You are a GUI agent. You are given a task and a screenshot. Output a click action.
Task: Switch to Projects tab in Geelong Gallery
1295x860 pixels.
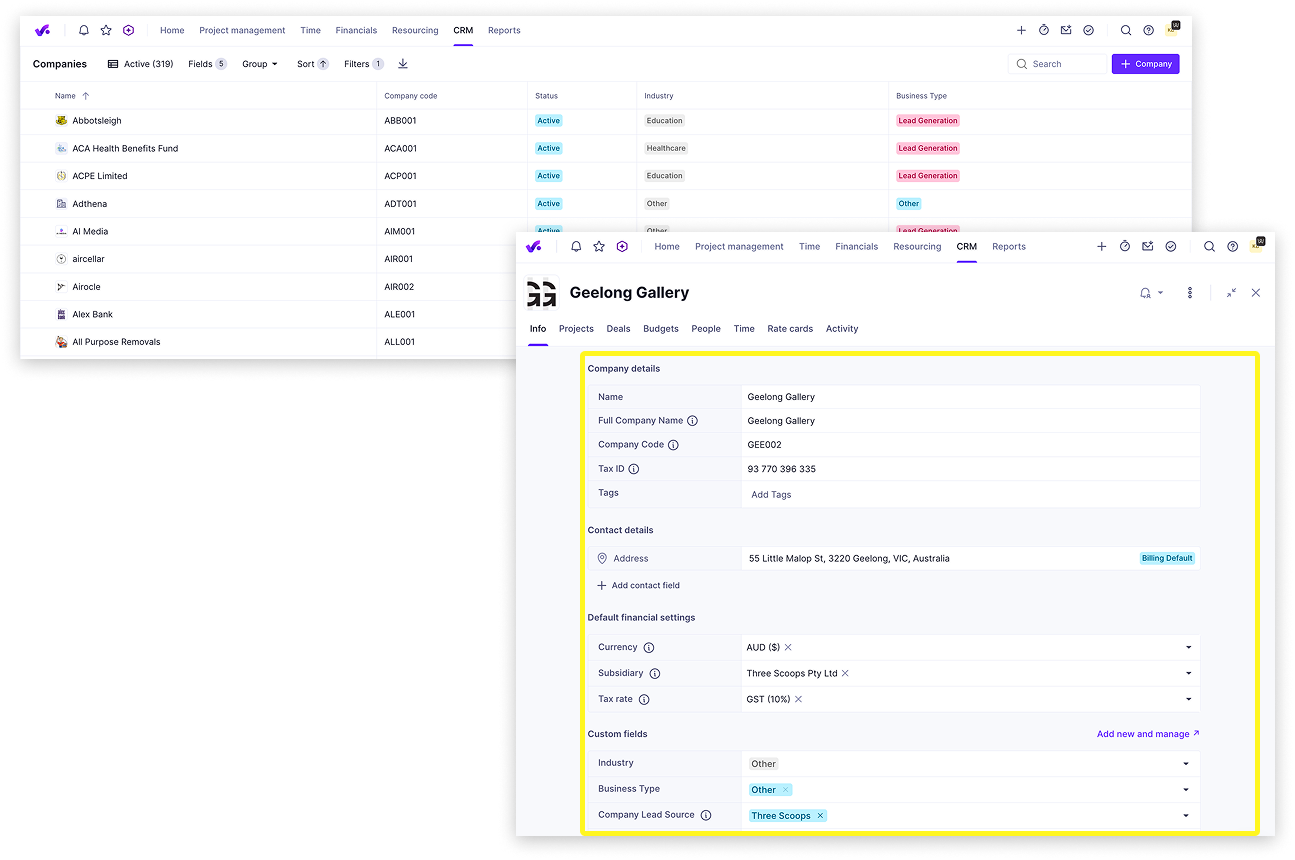pos(576,329)
